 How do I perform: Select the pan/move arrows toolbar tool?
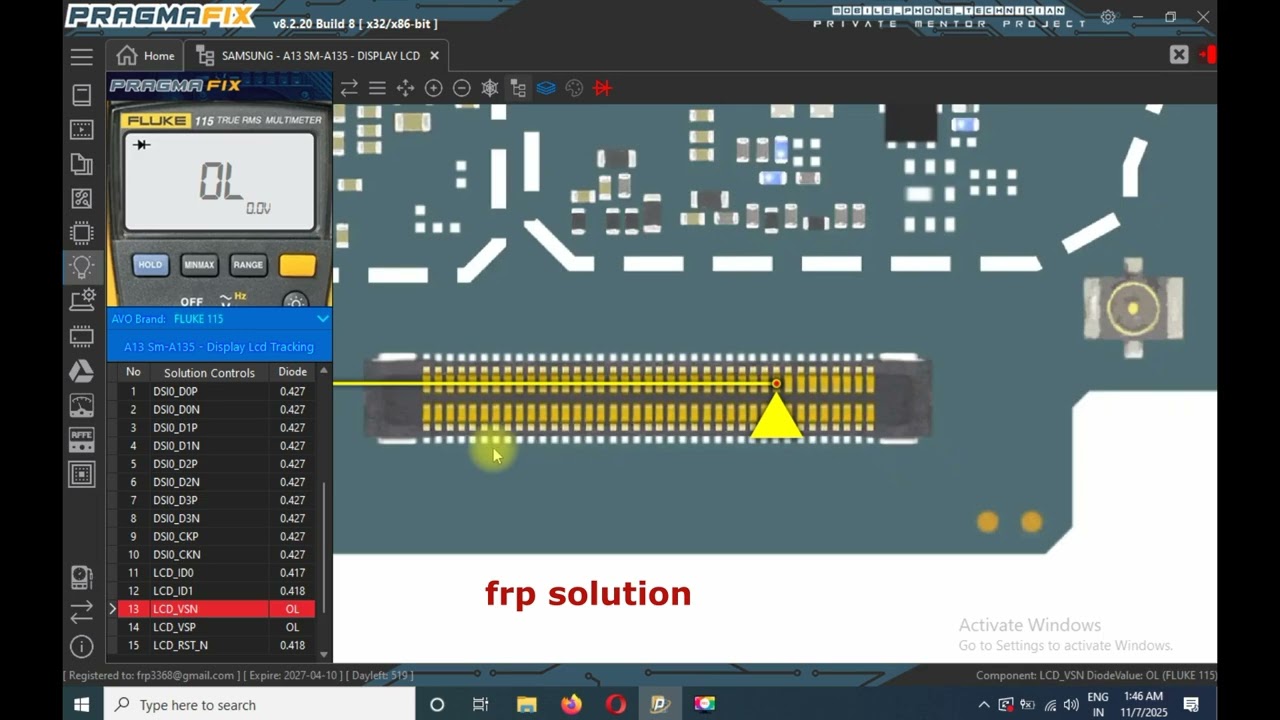405,88
